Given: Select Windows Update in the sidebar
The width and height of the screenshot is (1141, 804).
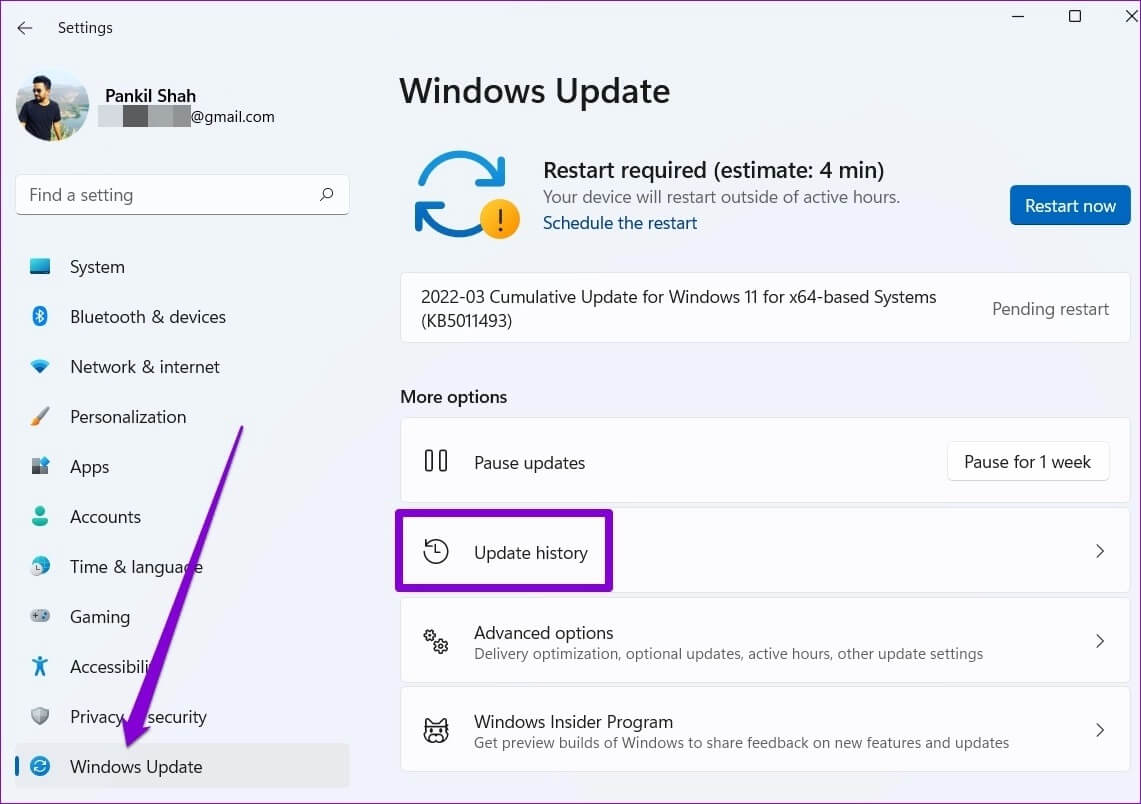Looking at the screenshot, I should tap(182, 766).
